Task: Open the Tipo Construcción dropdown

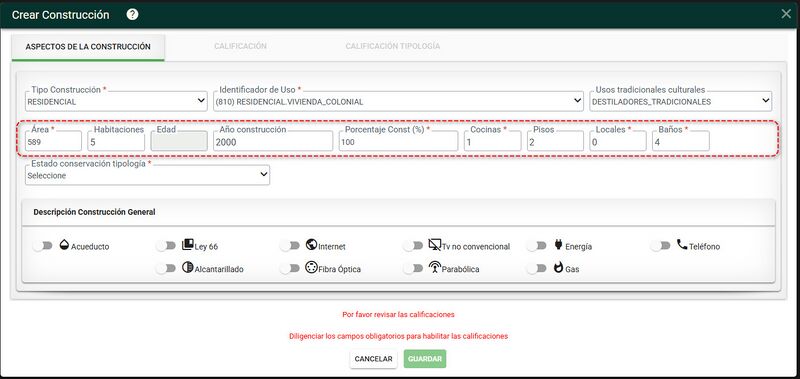Action: (x=116, y=102)
